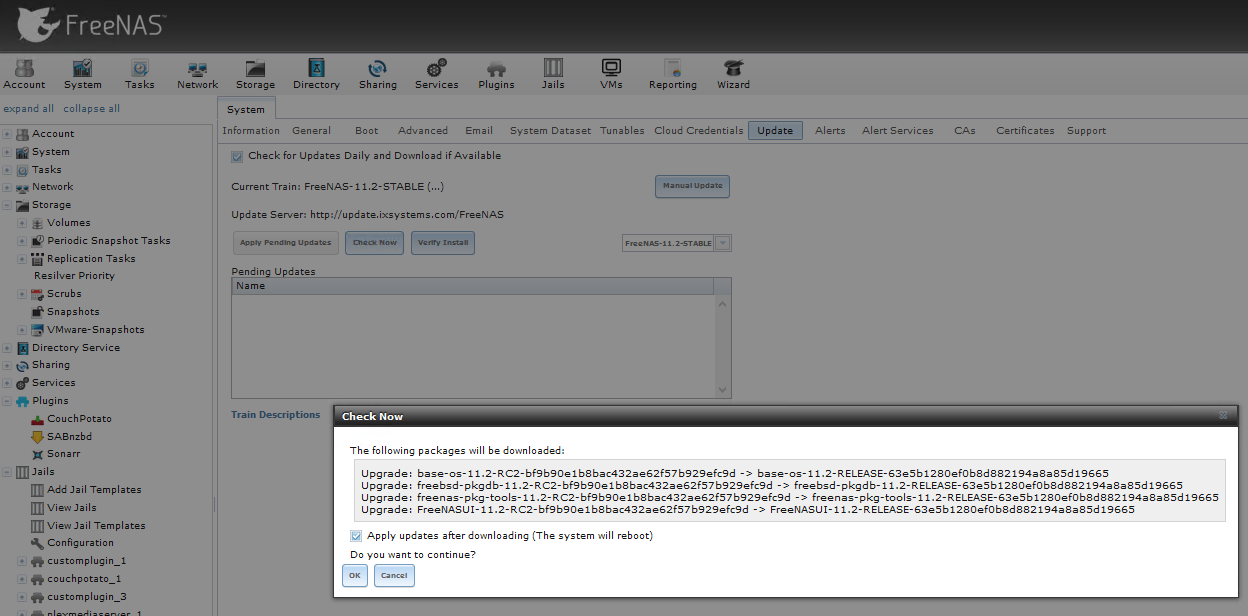Image resolution: width=1248 pixels, height=616 pixels.
Task: Click the Verify Install button
Action: (x=443, y=243)
